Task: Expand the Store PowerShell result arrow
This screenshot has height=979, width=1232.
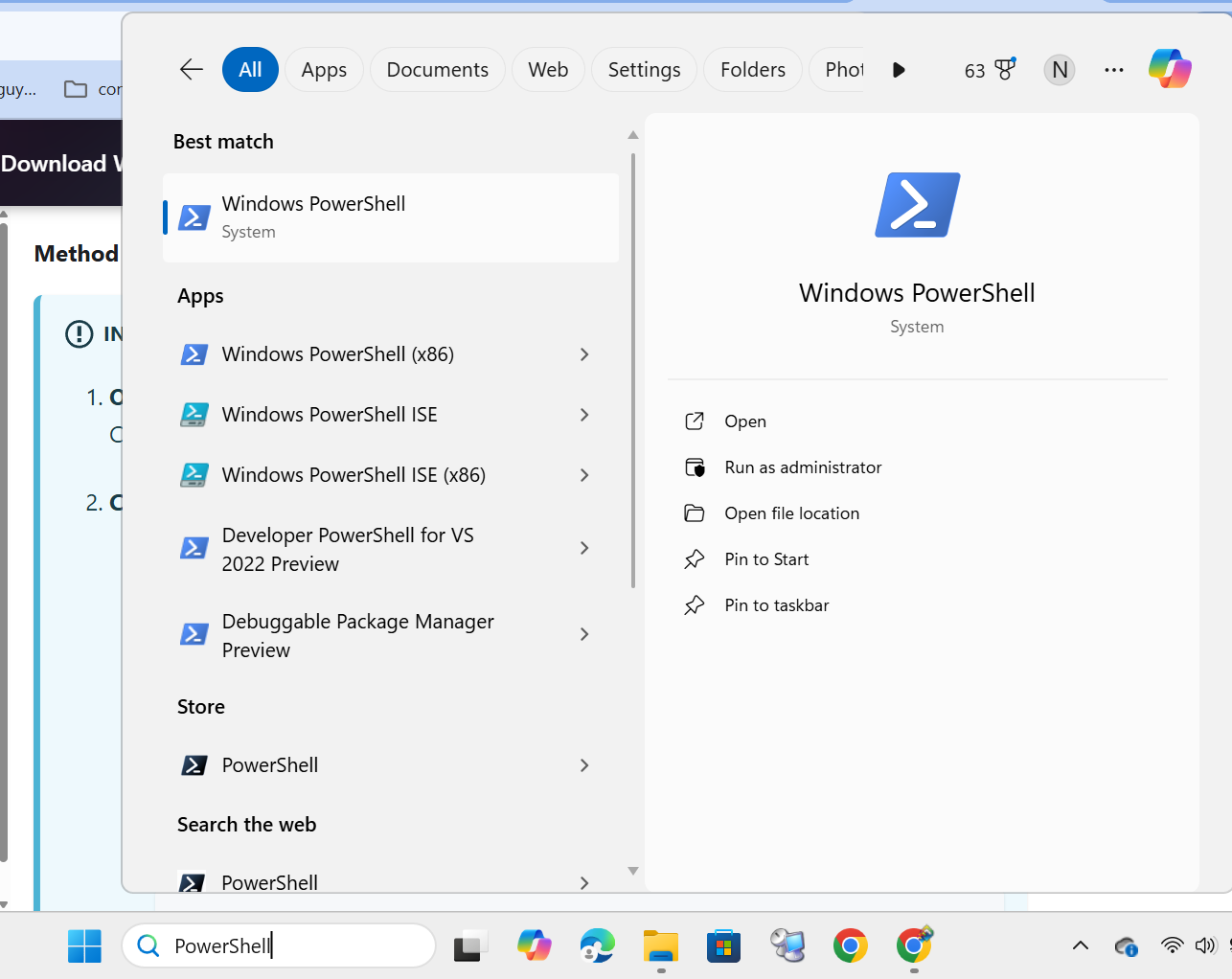Action: point(584,765)
